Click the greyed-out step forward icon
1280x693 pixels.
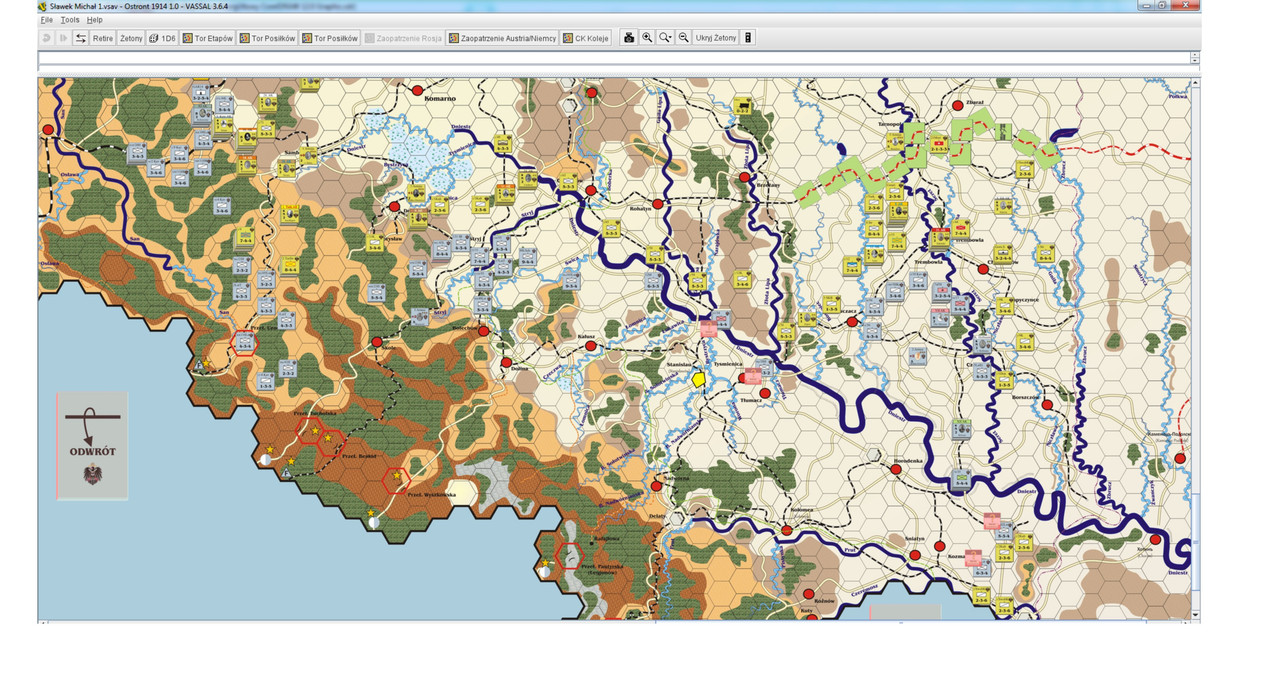pos(63,38)
